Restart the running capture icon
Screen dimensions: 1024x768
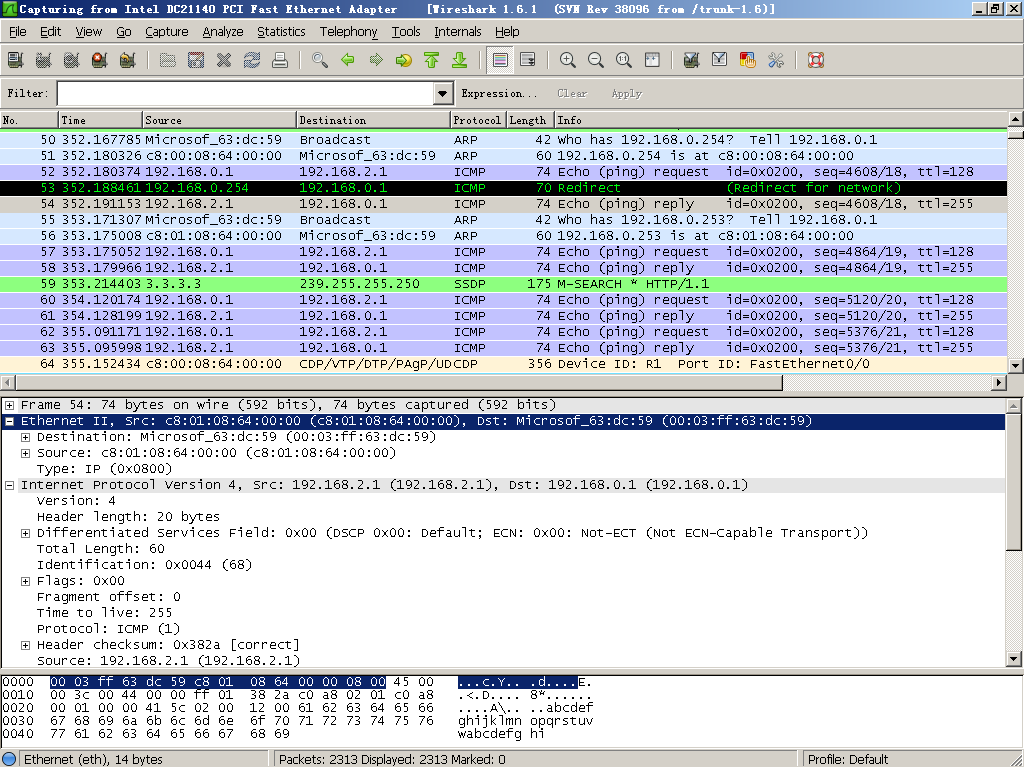pyautogui.click(x=127, y=60)
